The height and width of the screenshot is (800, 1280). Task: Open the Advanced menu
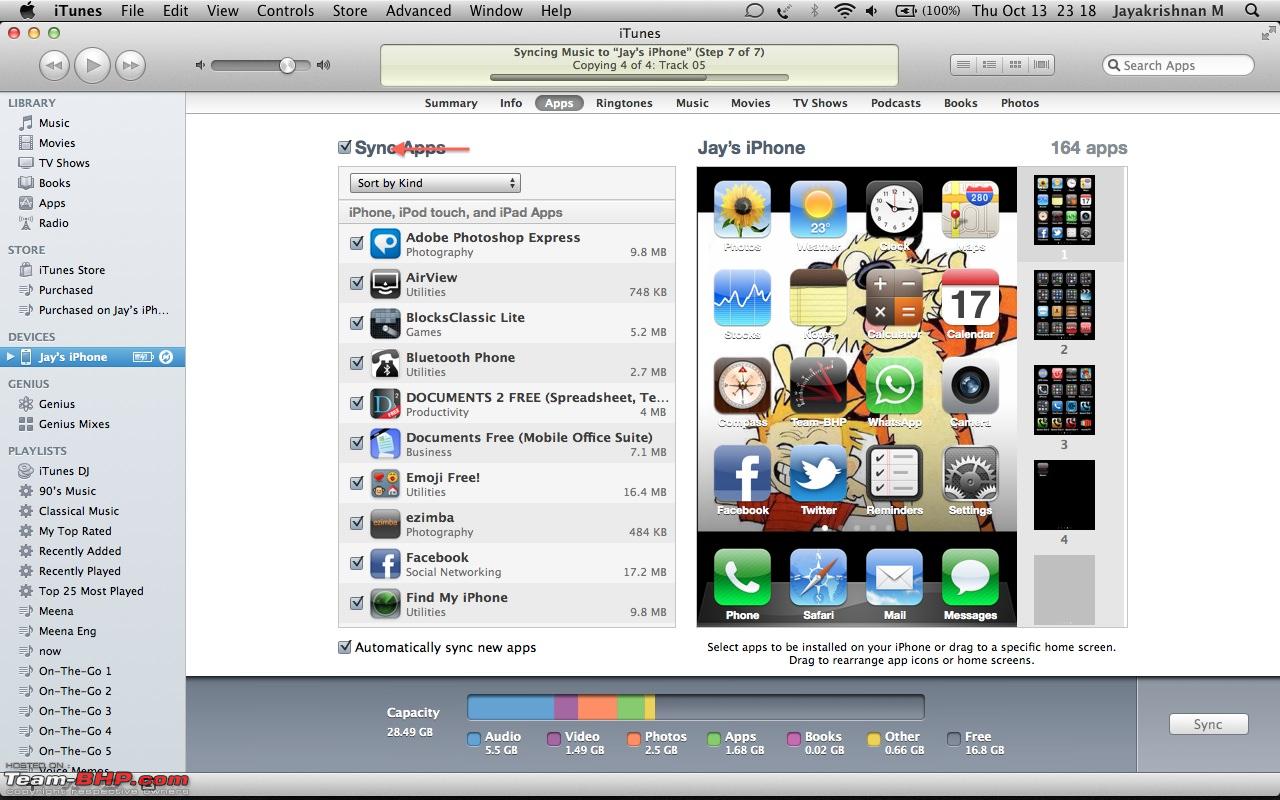pos(418,11)
